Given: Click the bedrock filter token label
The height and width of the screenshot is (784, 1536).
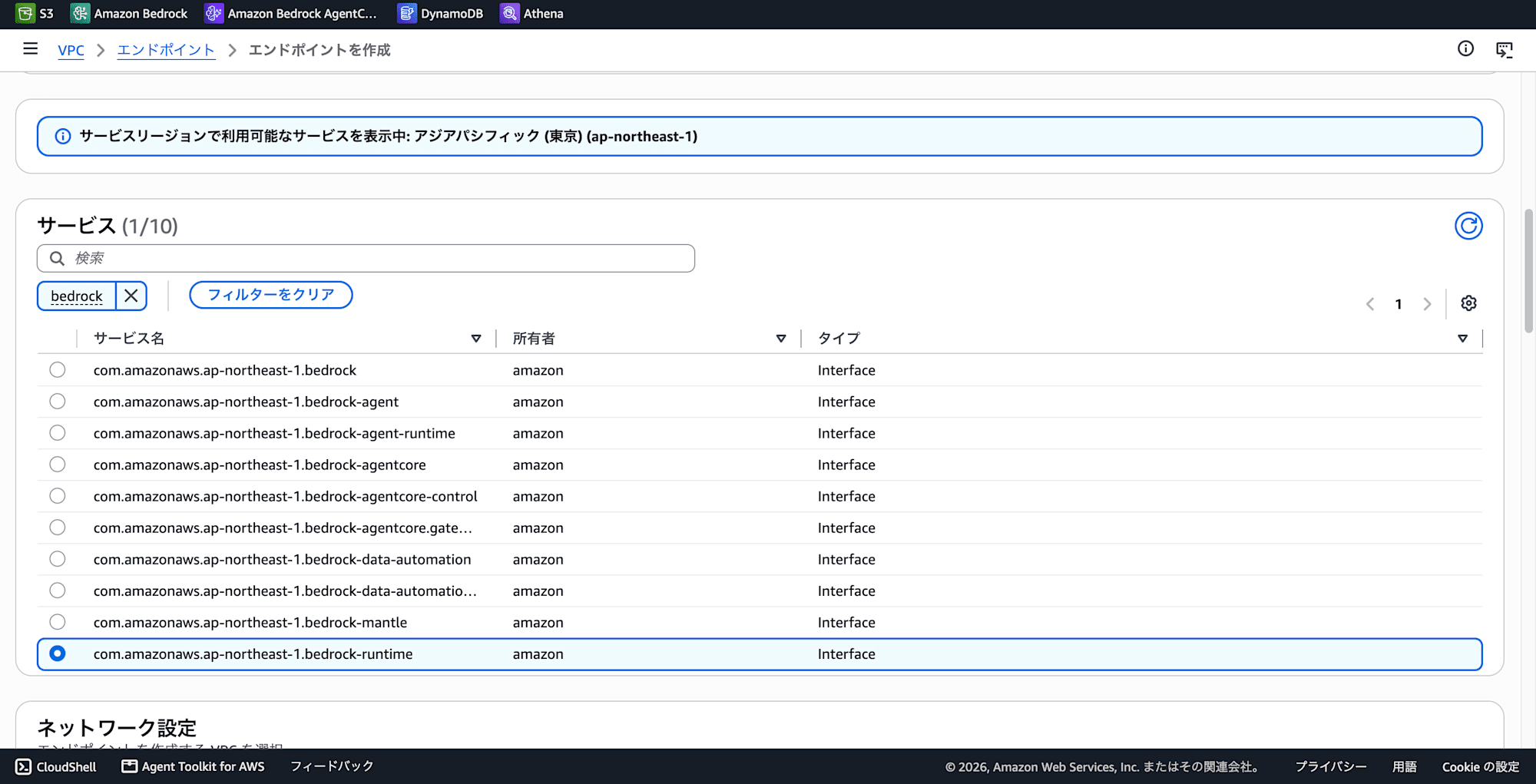Looking at the screenshot, I should click(x=77, y=296).
